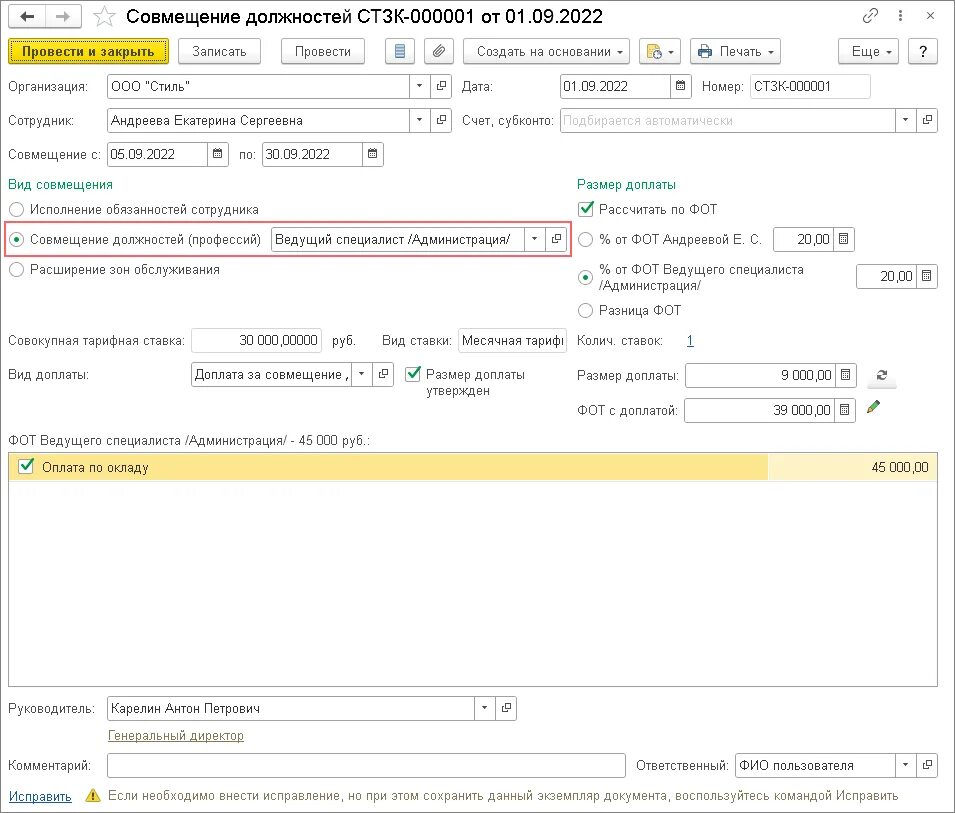The image size is (955, 813).
Task: Click the Провести button
Action: click(323, 51)
